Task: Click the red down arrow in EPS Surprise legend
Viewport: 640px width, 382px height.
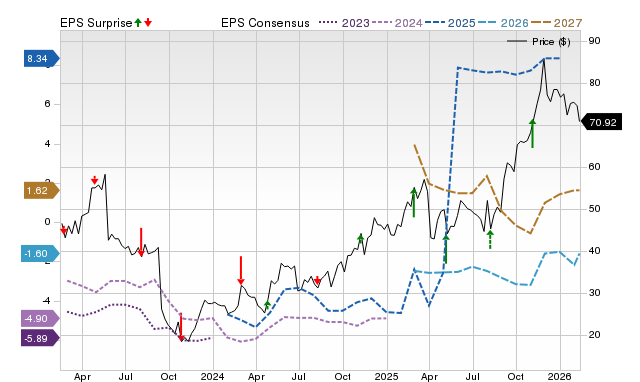Action: coord(148,22)
